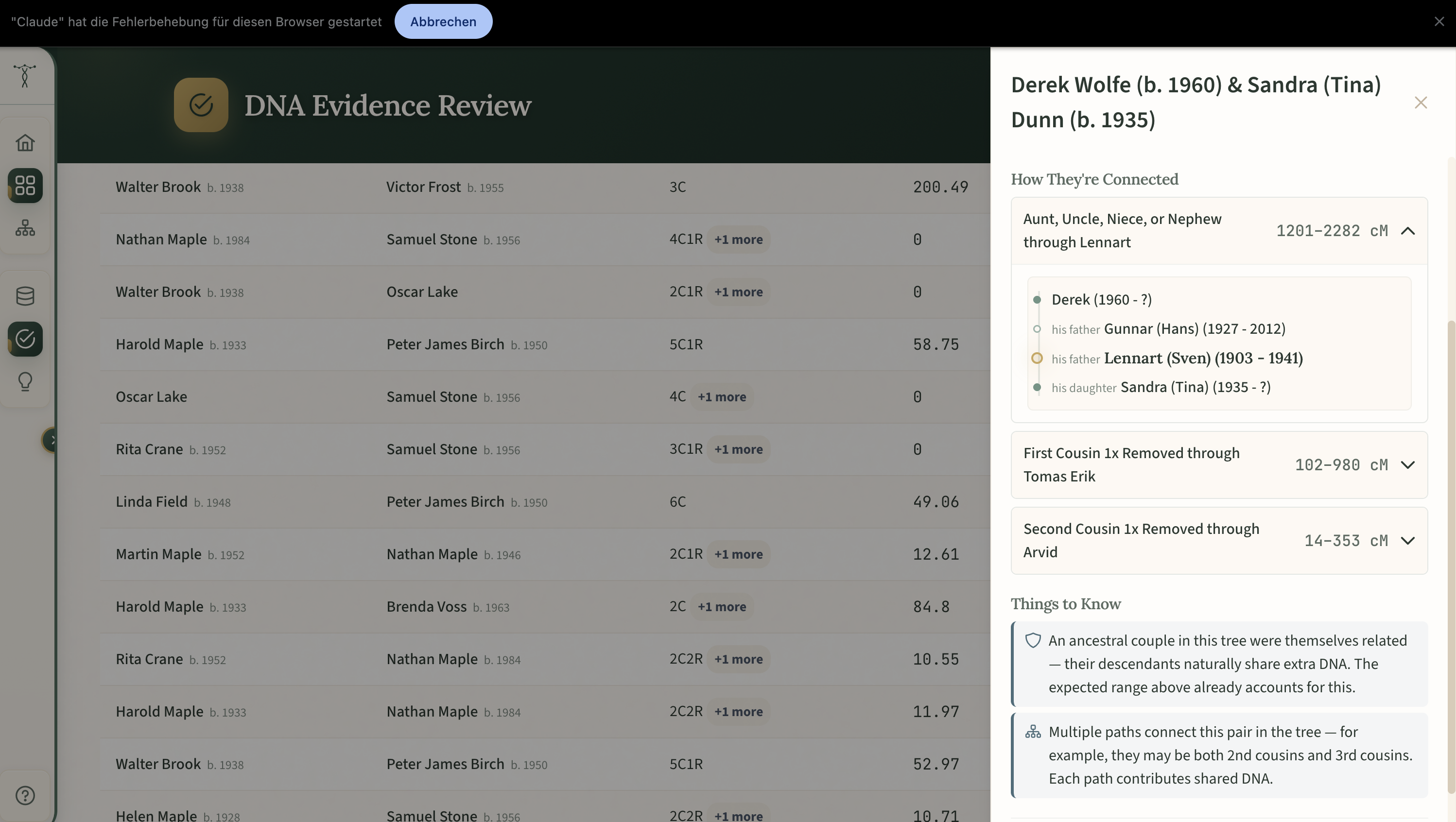Expand First Cousin 1x Removed through Tomas Erik
1456x822 pixels.
[1219, 464]
